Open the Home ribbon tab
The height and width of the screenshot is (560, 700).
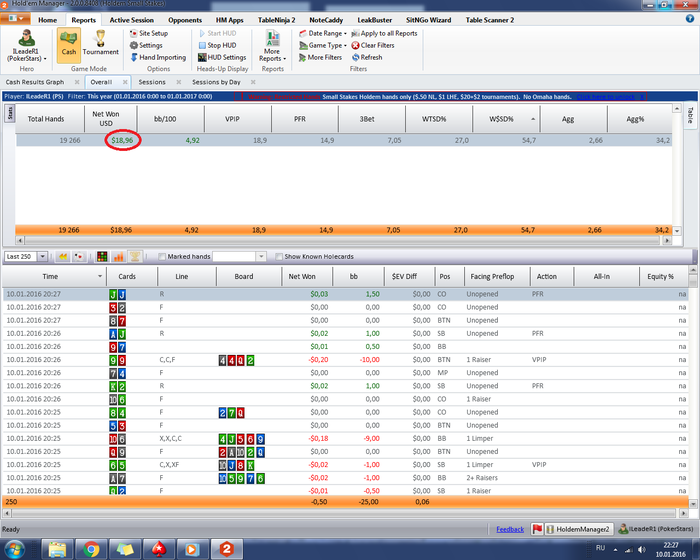tap(47, 20)
